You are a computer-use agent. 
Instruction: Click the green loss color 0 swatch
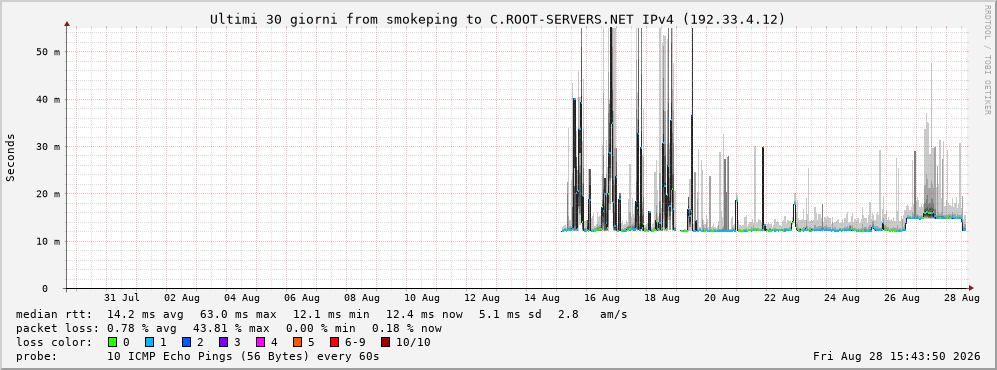point(113,342)
